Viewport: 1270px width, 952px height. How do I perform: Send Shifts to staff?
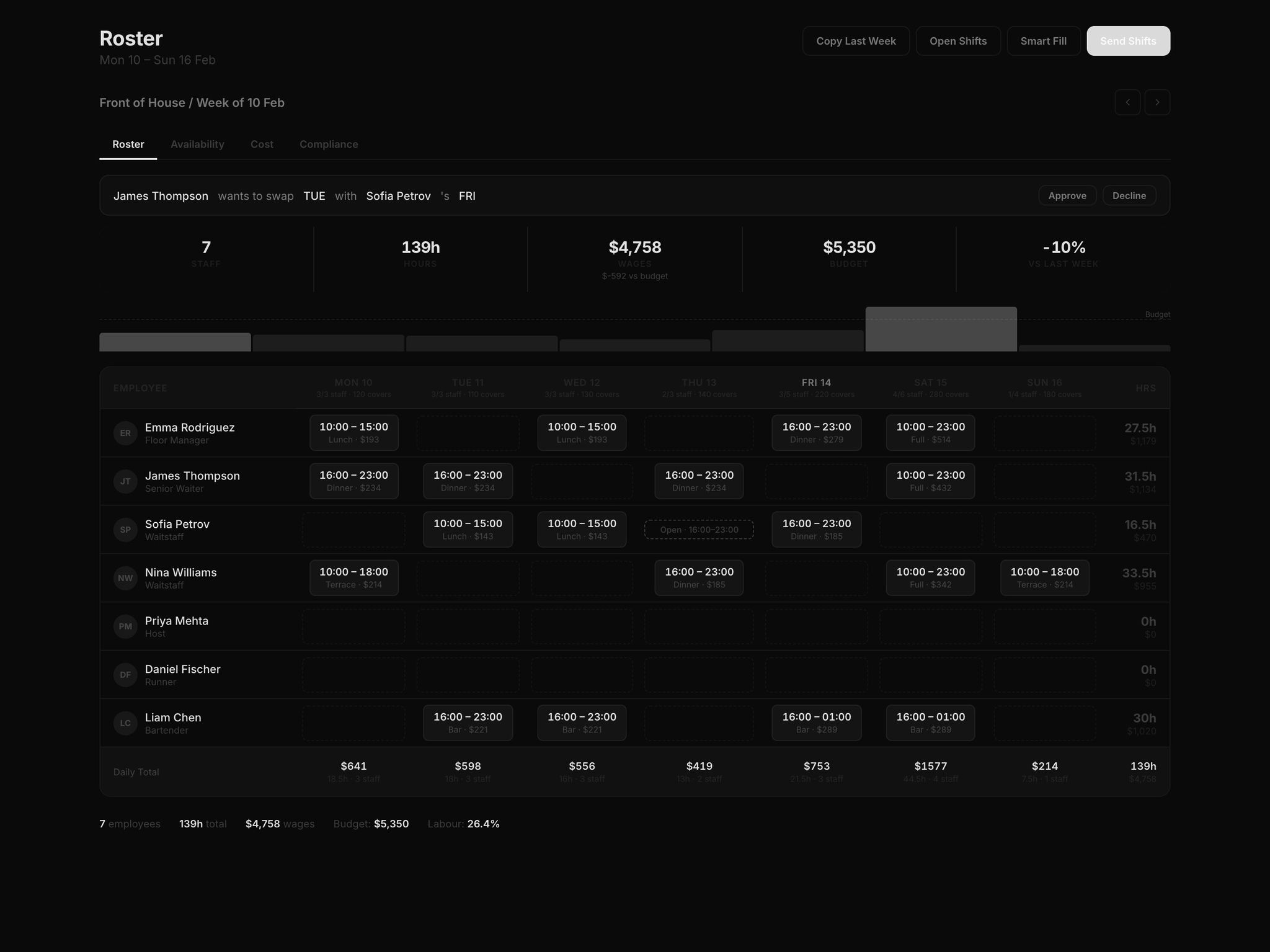(1128, 41)
